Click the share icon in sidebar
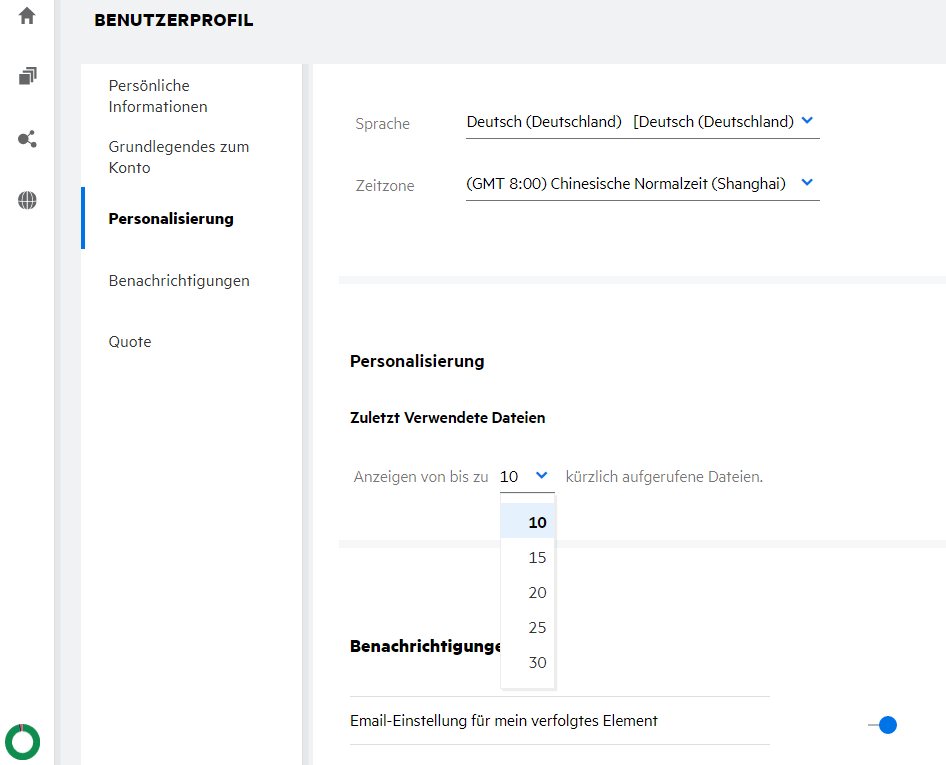 27,139
